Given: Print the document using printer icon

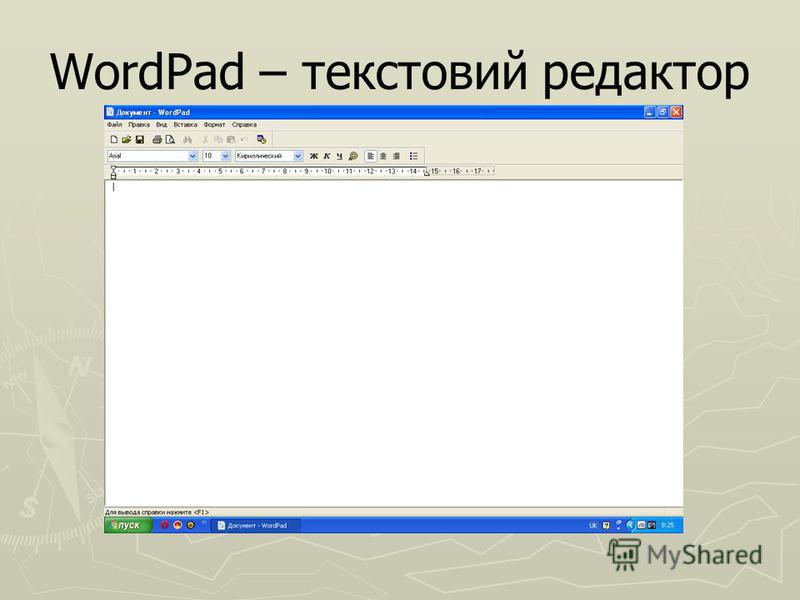Looking at the screenshot, I should click(157, 139).
